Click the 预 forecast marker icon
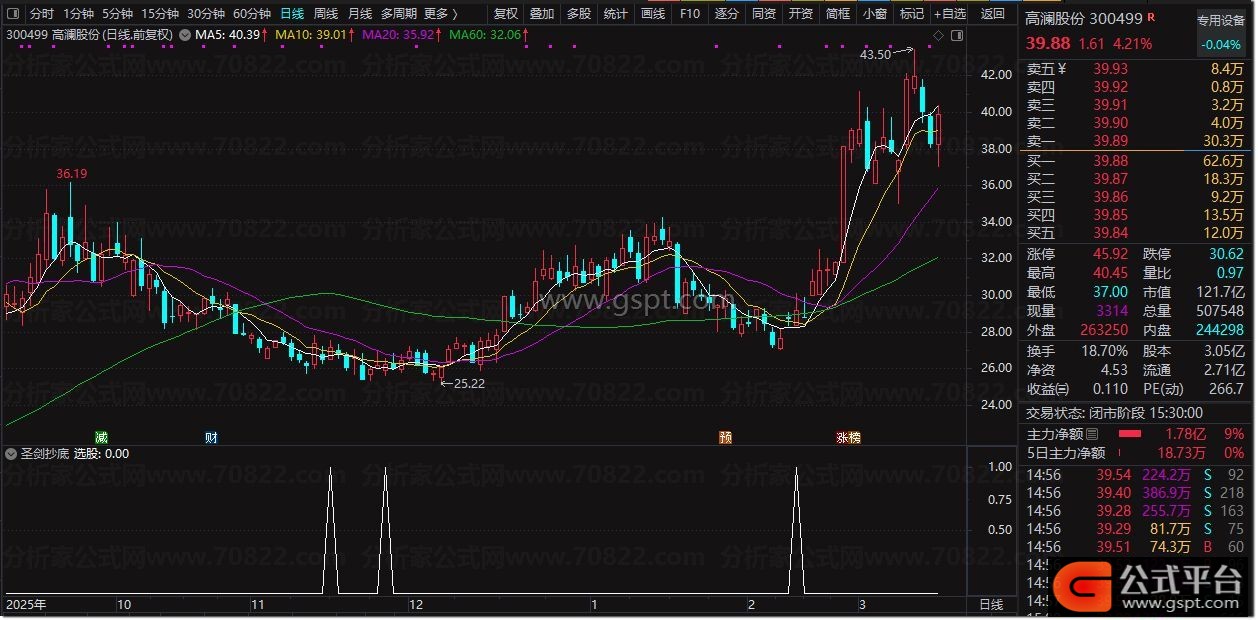Viewport: 1258px width, 620px height. tap(725, 438)
